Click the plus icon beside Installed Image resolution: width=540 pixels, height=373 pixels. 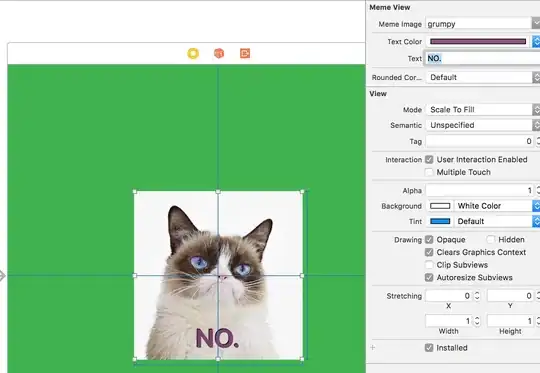coord(373,348)
